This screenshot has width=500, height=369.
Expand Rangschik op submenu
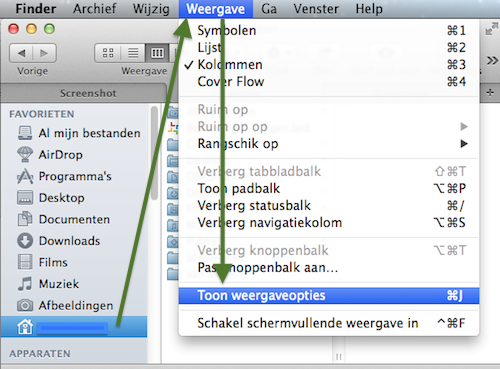pyautogui.click(x=329, y=144)
